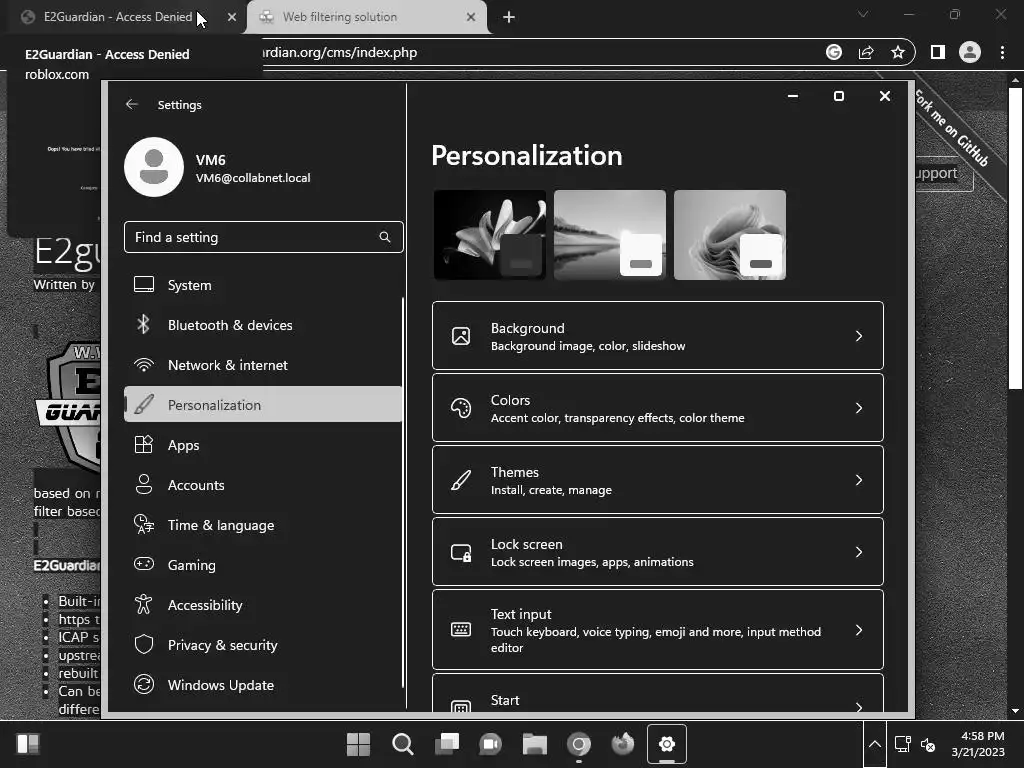Click the Themes brush icon

461,480
